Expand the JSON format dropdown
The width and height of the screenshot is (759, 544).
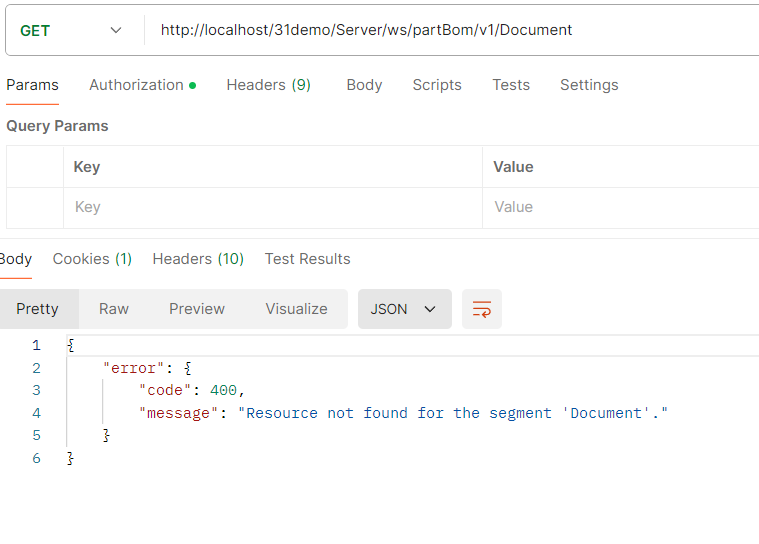(x=404, y=309)
